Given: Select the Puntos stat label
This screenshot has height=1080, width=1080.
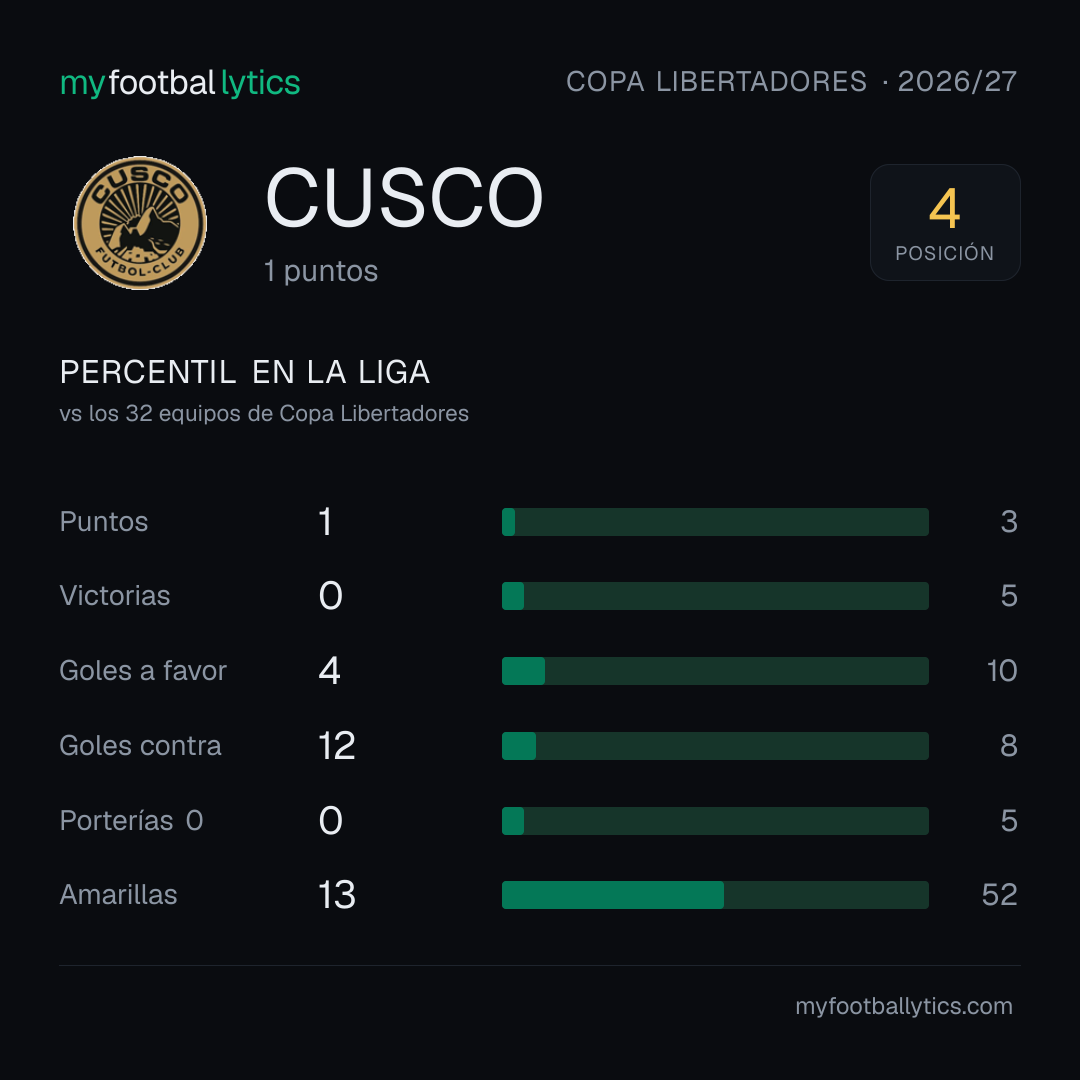Looking at the screenshot, I should coord(104,522).
